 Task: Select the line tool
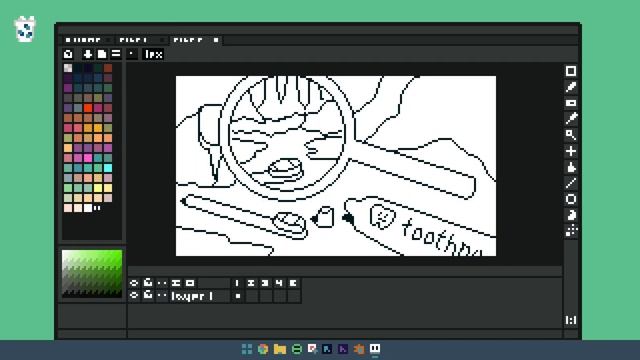[x=571, y=183]
